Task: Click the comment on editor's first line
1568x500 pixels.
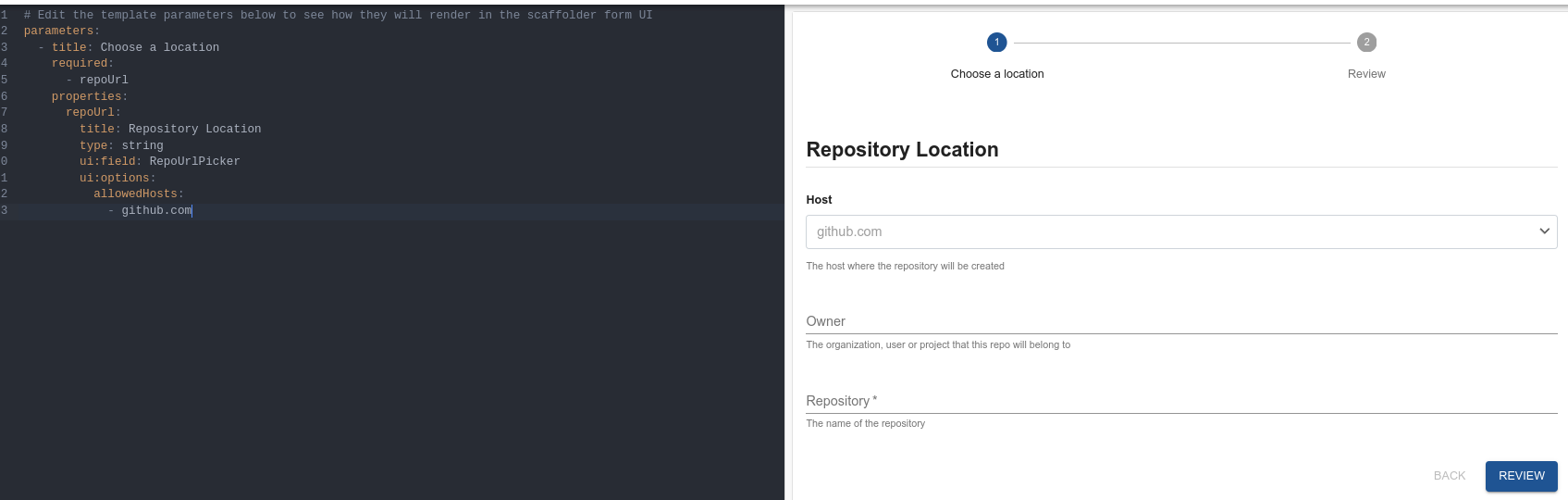Action: click(338, 15)
